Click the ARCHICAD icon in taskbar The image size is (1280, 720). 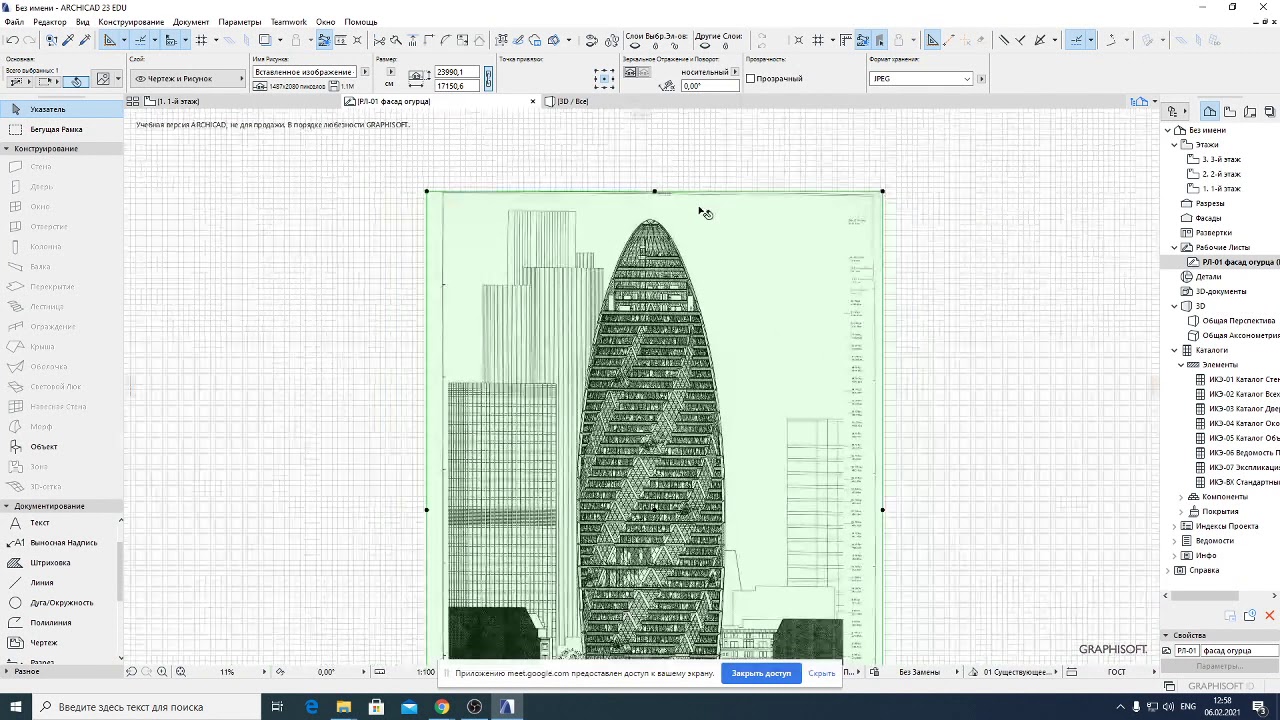coord(506,707)
